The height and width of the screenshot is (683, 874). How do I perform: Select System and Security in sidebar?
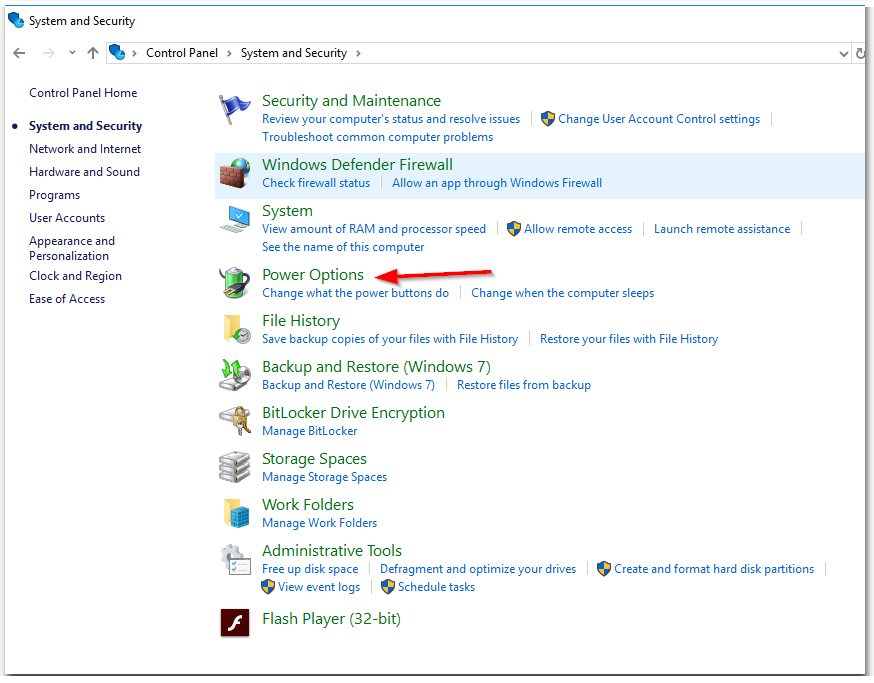pyautogui.click(x=85, y=126)
